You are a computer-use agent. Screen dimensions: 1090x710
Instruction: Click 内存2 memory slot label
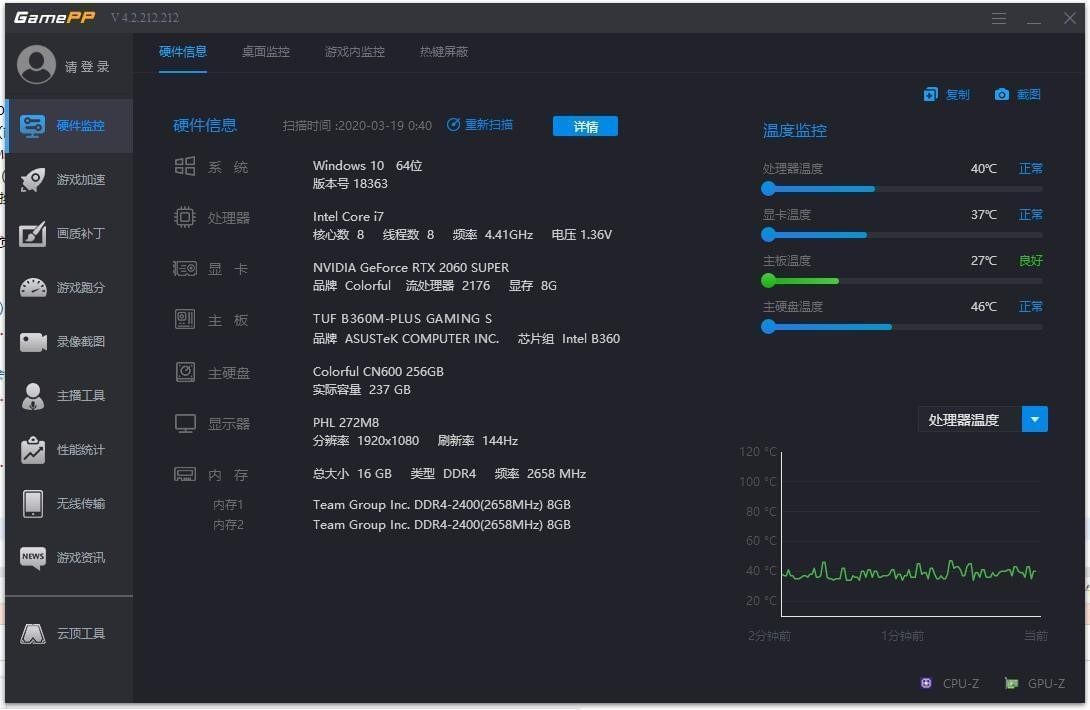click(x=228, y=525)
